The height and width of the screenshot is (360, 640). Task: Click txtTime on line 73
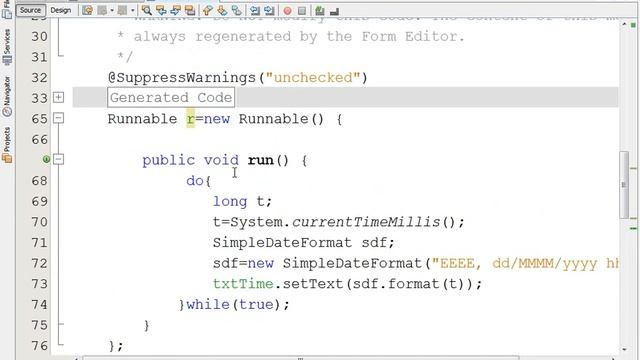(243, 284)
